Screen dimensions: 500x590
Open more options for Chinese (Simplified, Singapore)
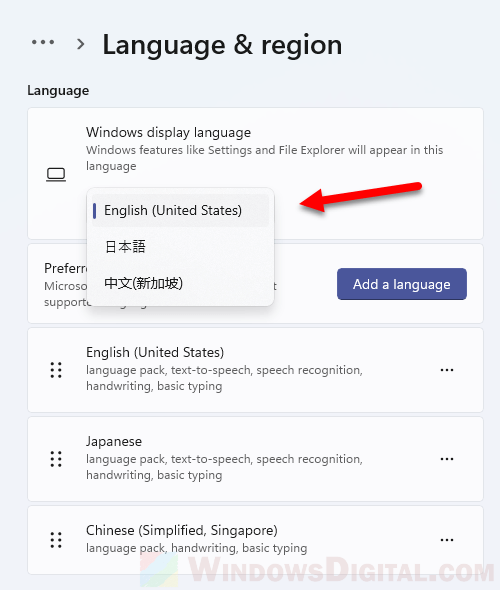pos(447,540)
